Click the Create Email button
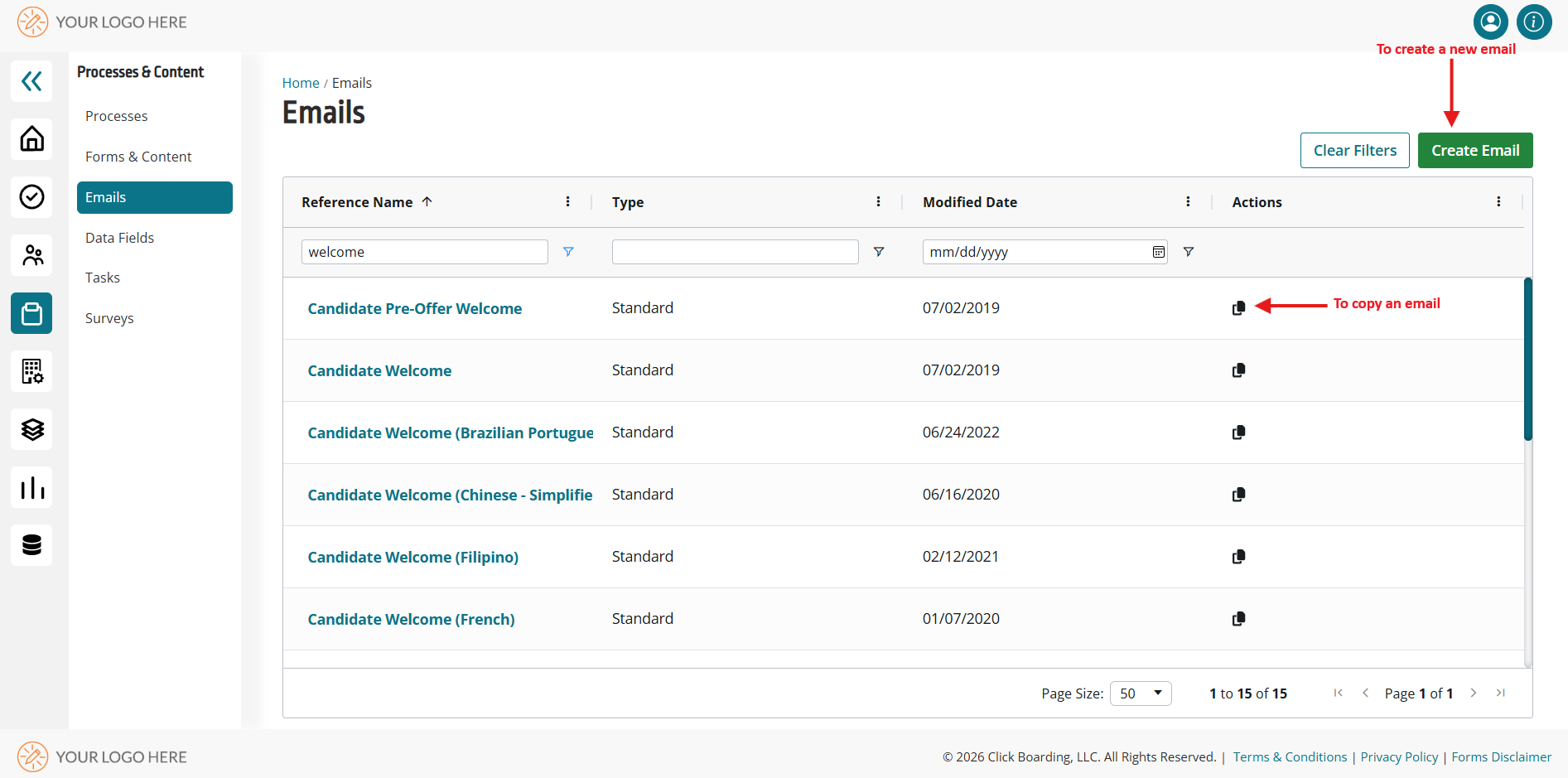 tap(1475, 151)
